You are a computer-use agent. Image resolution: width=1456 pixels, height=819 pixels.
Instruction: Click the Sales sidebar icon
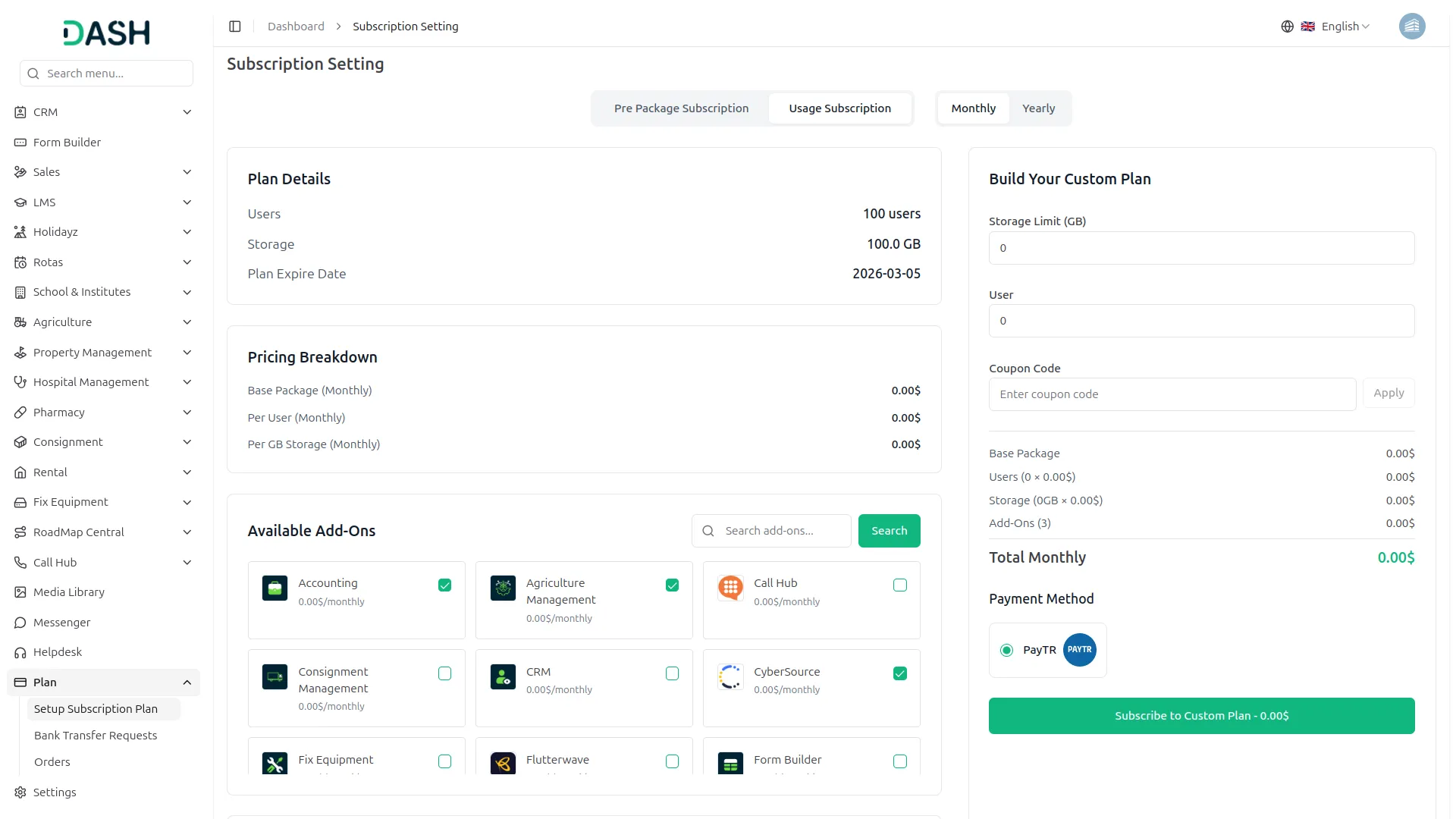tap(20, 172)
